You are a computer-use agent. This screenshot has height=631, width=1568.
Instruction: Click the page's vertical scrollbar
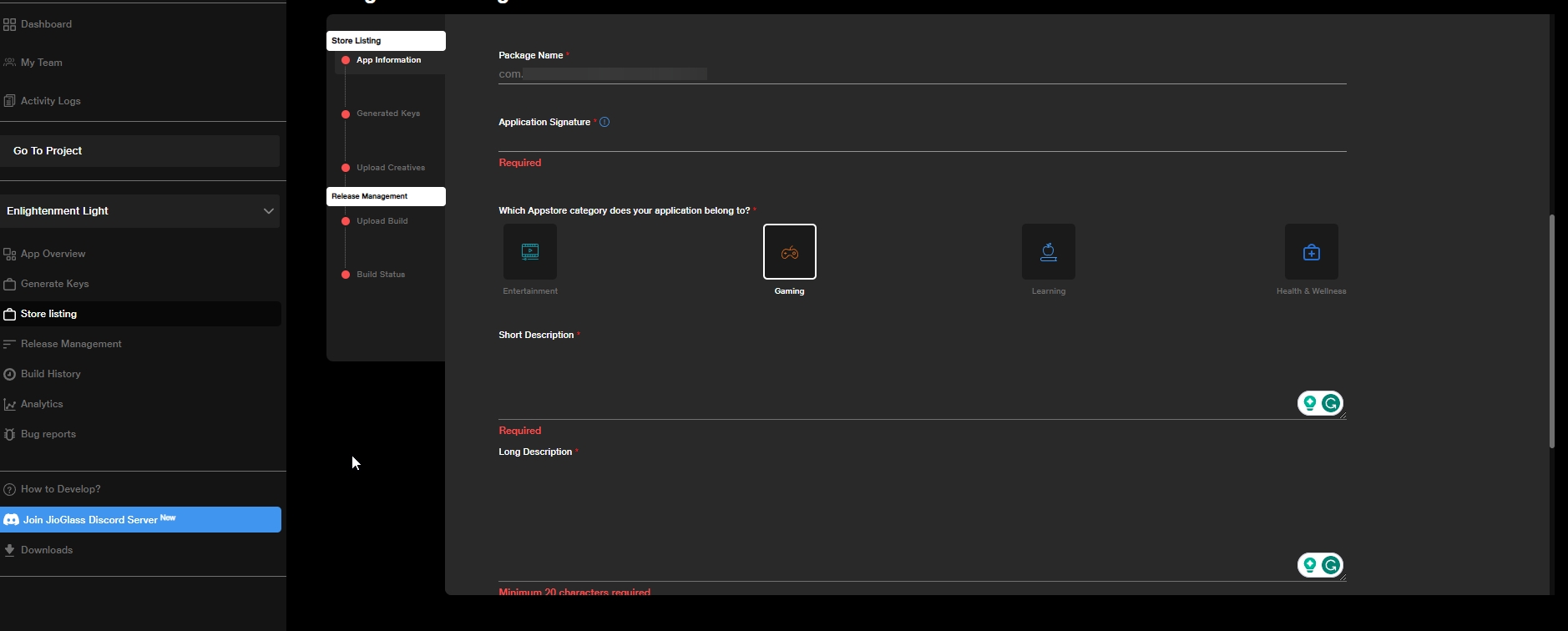pos(1552,331)
